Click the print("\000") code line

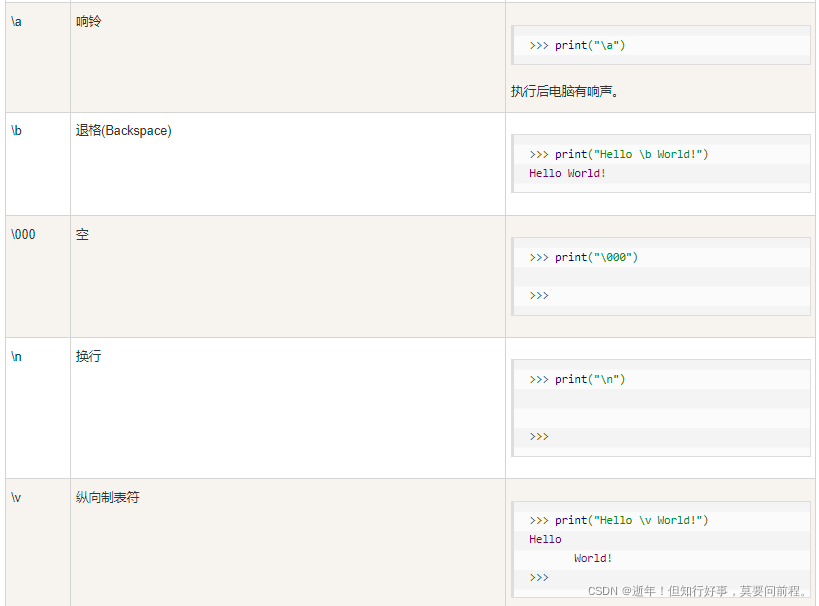point(583,258)
